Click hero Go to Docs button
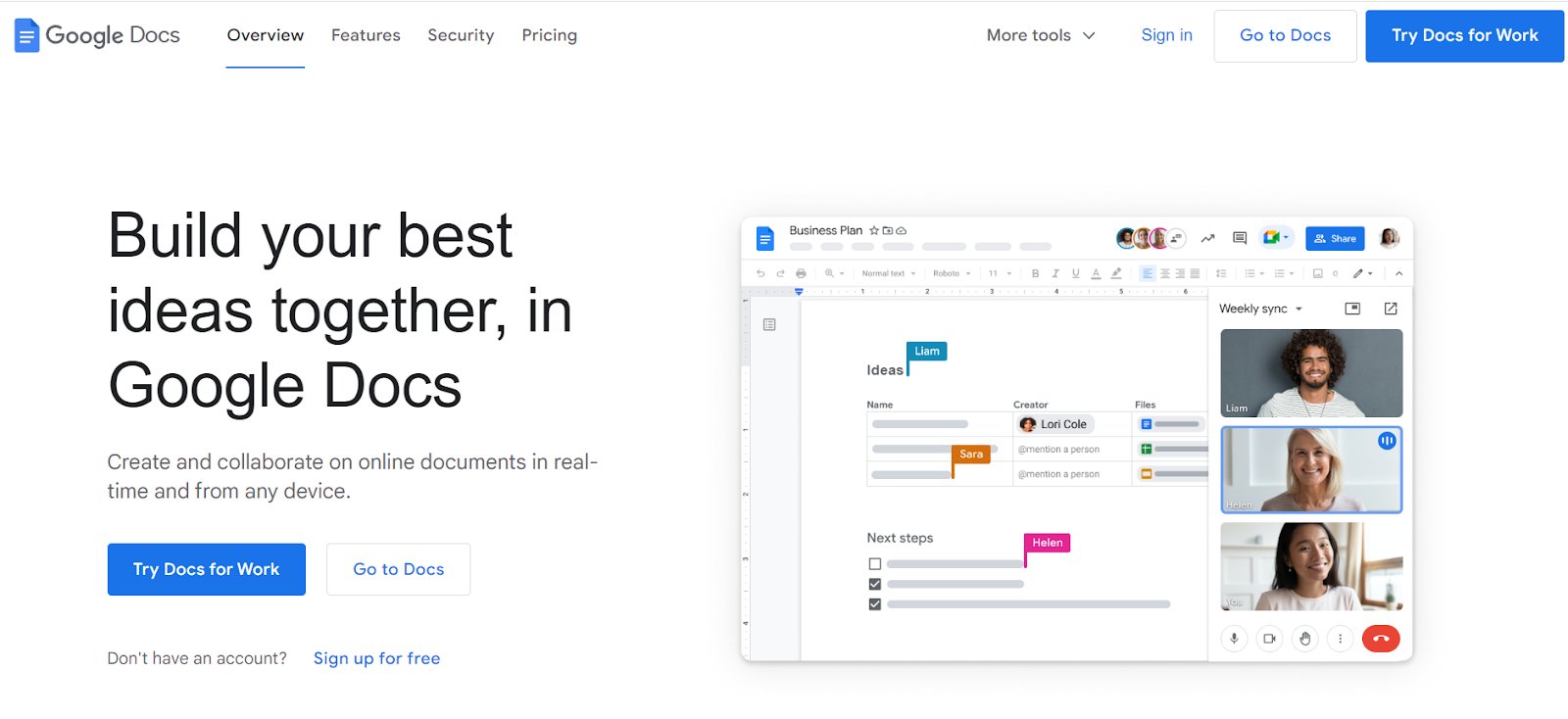1568x719 pixels. (398, 569)
